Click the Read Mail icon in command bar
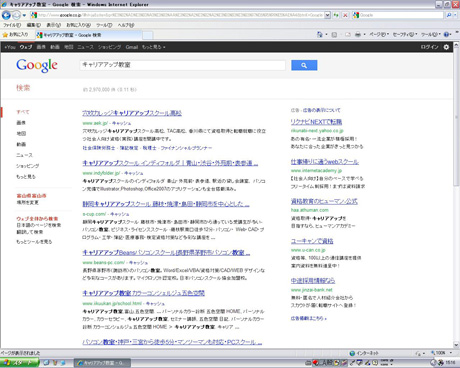The height and width of the screenshot is (368, 460). pos(348,34)
